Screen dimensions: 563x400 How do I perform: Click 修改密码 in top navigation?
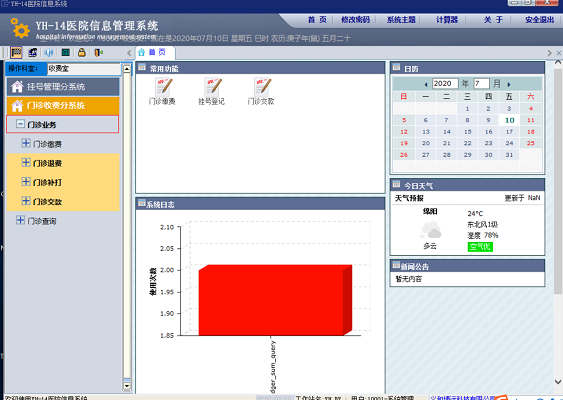355,20
